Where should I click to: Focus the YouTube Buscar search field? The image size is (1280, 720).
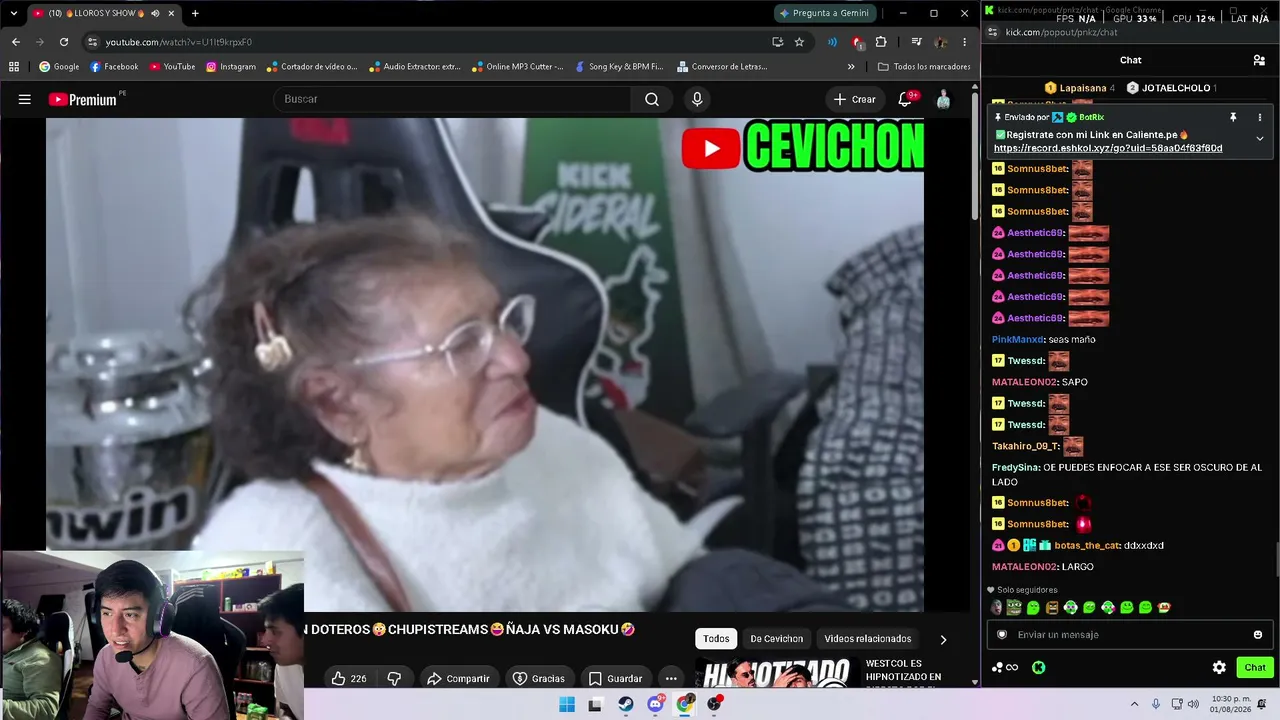(452, 99)
